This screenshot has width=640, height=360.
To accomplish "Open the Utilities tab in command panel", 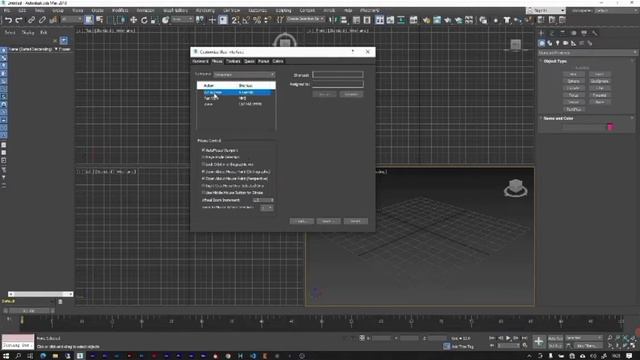I will pyautogui.click(x=595, y=33).
